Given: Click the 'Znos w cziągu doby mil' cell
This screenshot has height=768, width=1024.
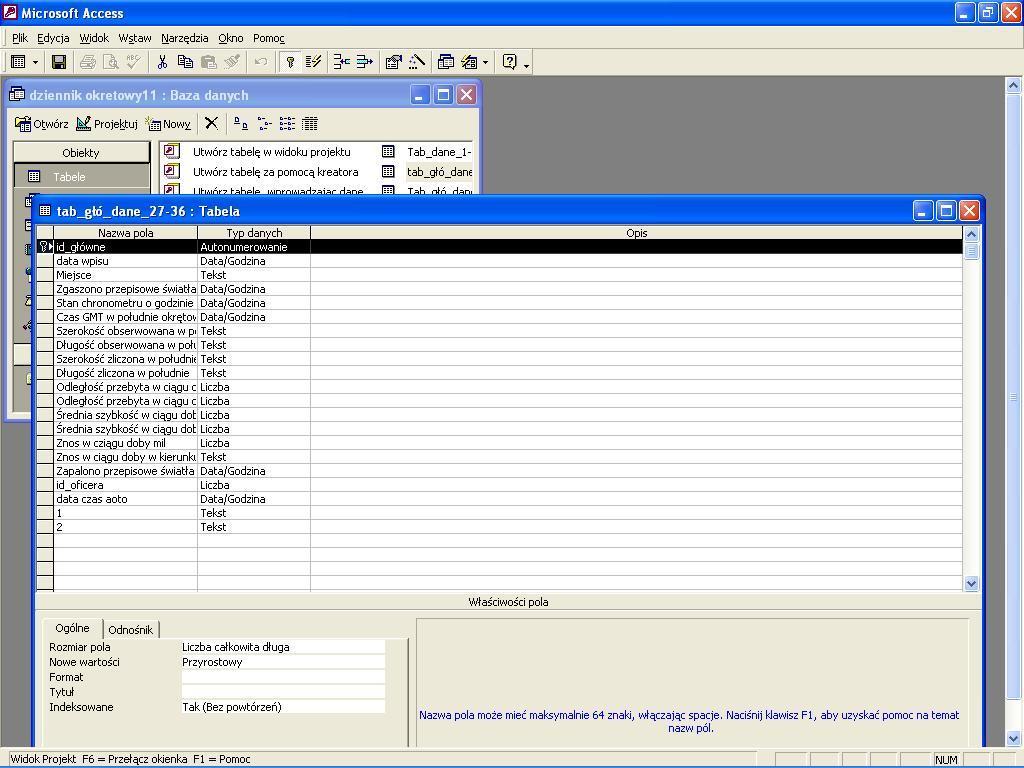Looking at the screenshot, I should coord(125,443).
